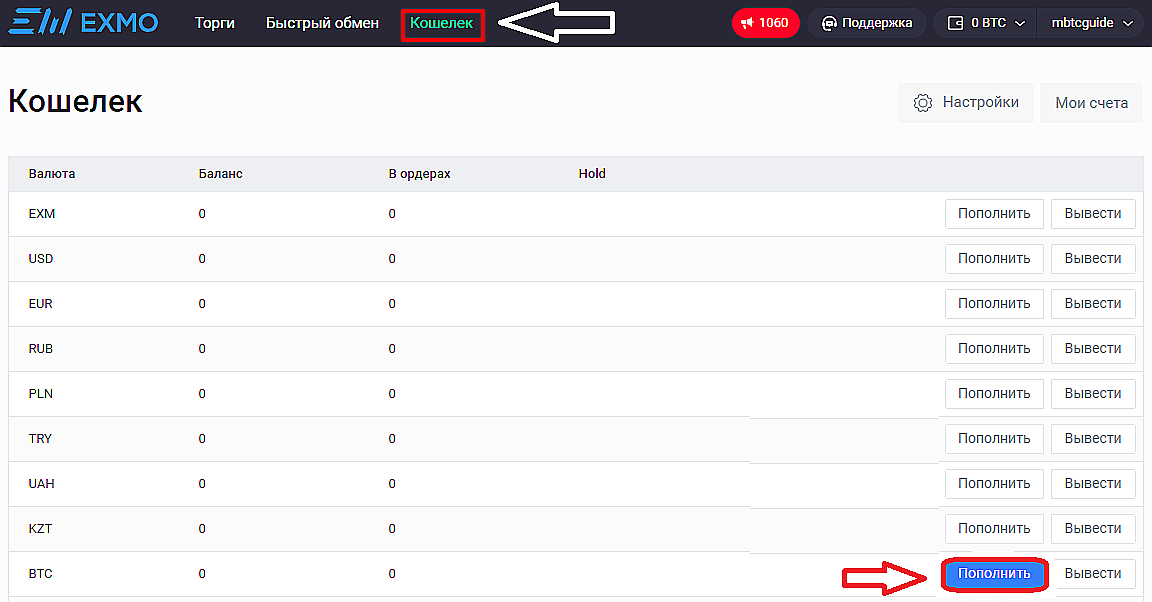Image resolution: width=1152 pixels, height=602 pixels.
Task: Top up RUB with Пополнить
Action: [994, 348]
